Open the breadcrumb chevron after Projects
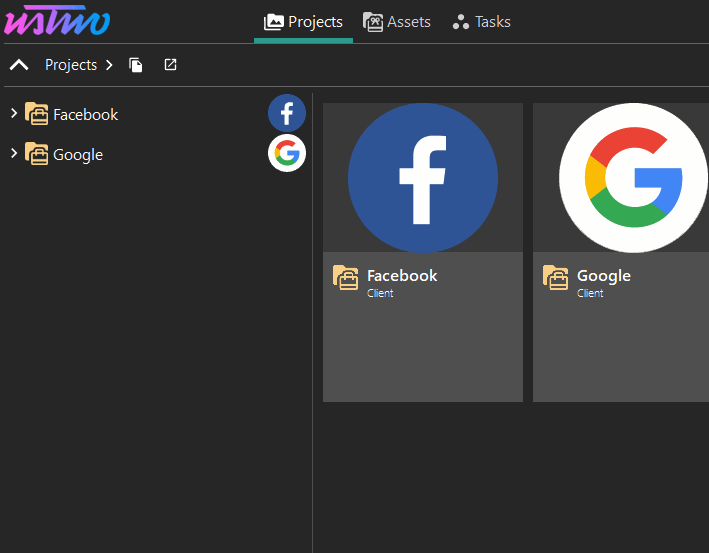The image size is (709, 553). click(109, 65)
